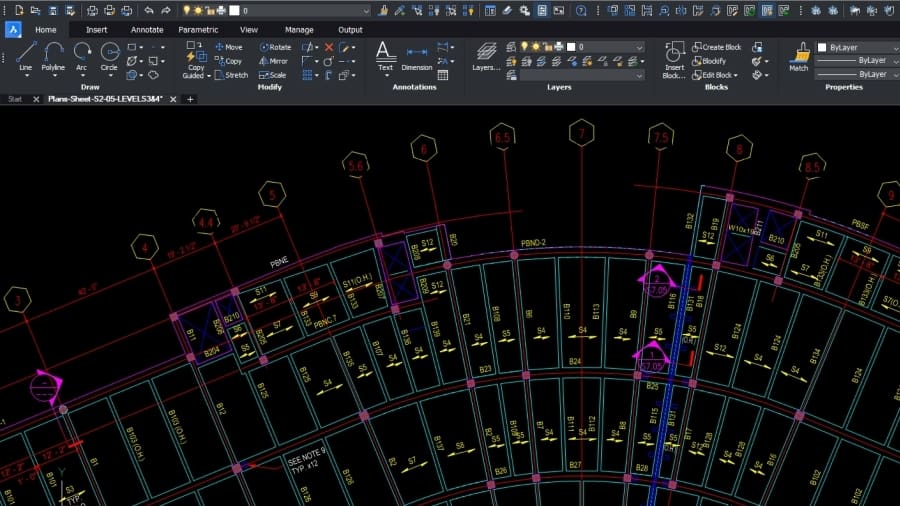Click the Ellipse tool icon in Draw panel
Viewport: 900px width, 506px height.
point(131,61)
